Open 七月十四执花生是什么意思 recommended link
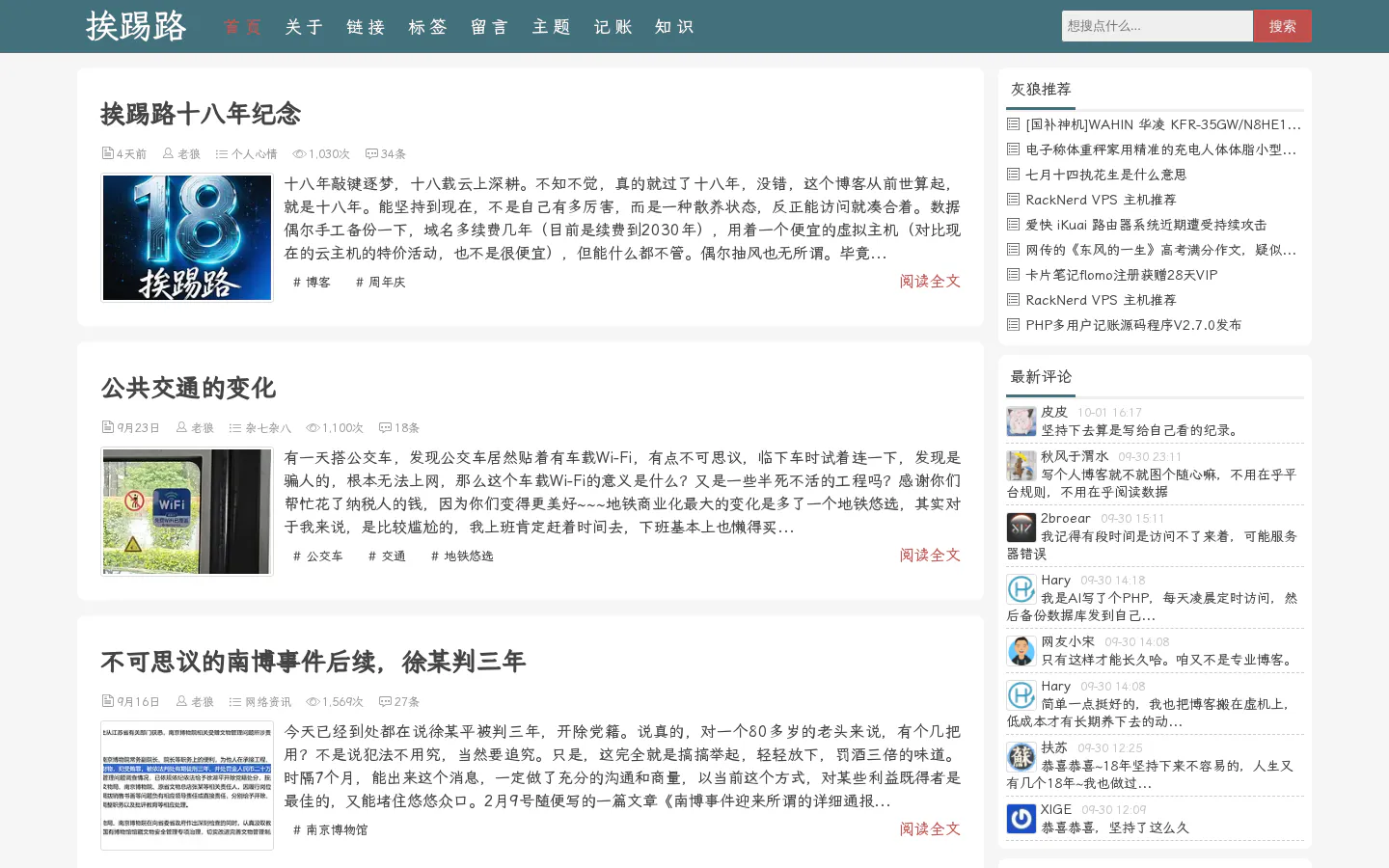 tap(1105, 175)
